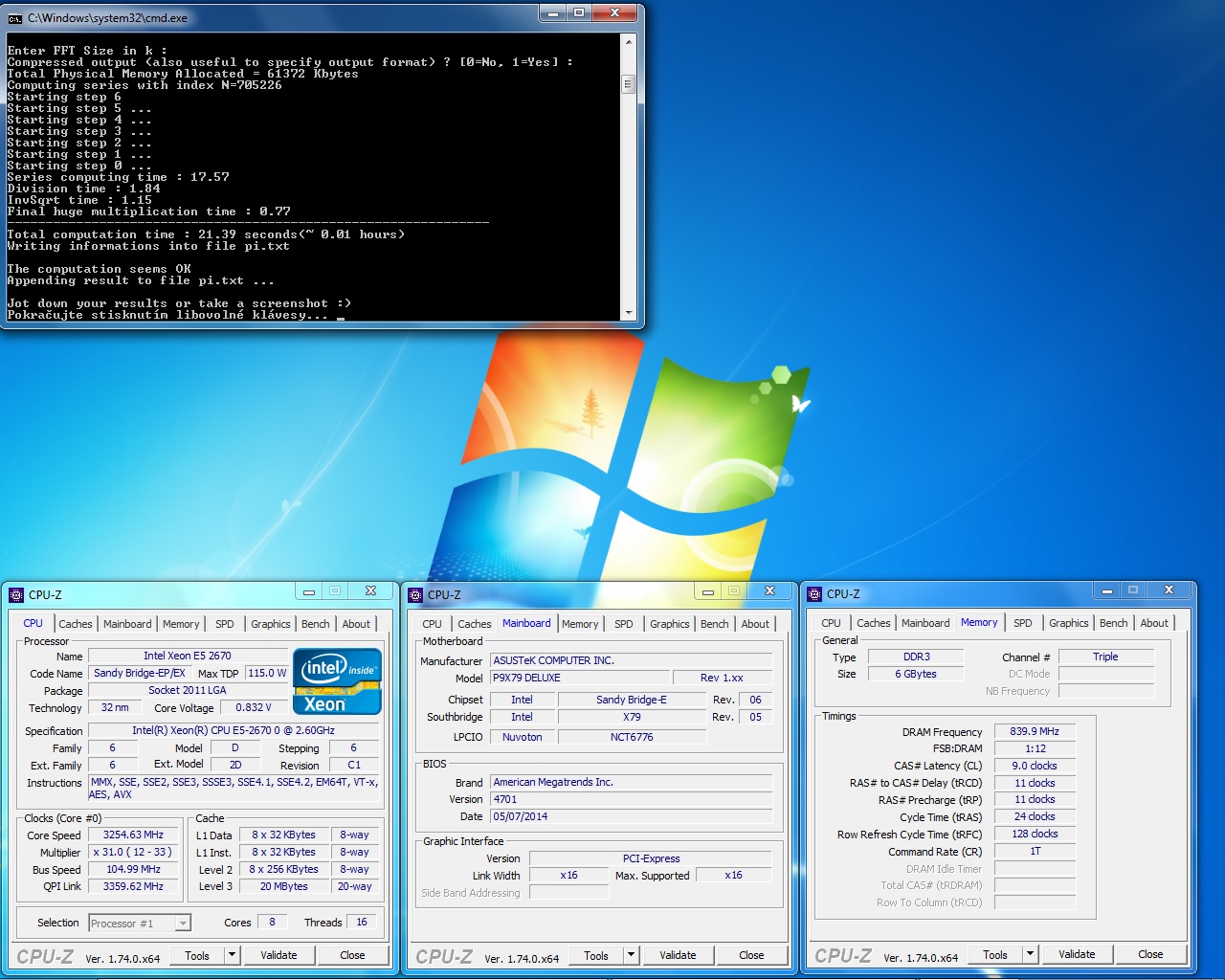The image size is (1225, 980).
Task: Select SPD tab in middle CPU-Z window
Action: 624,624
